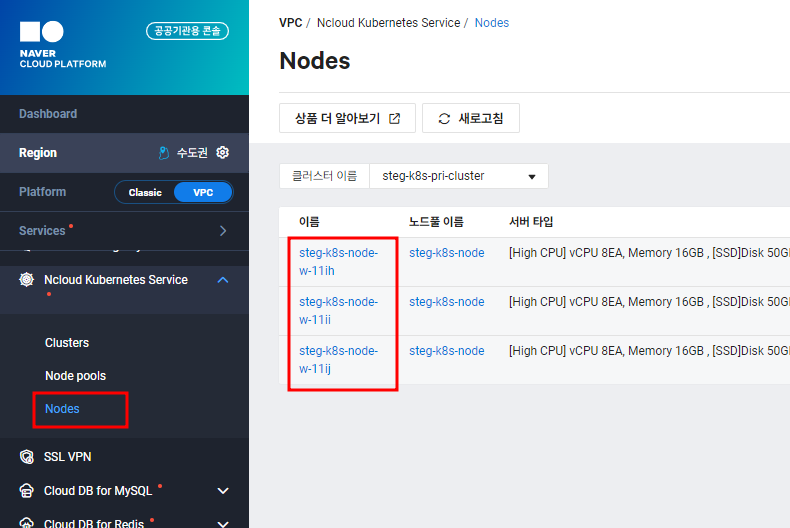This screenshot has width=790, height=528.
Task: Switch platform to VPC
Action: [203, 192]
